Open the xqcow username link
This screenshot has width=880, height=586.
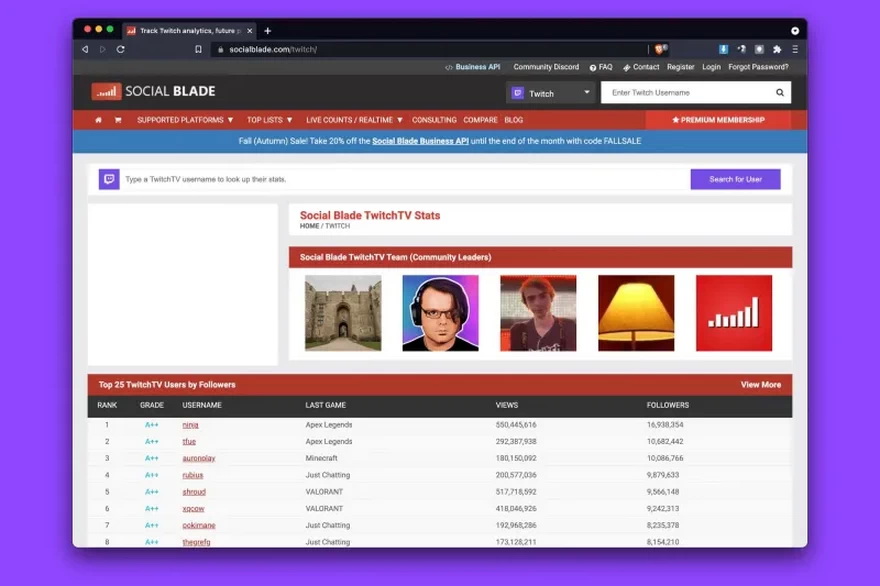[x=194, y=509]
